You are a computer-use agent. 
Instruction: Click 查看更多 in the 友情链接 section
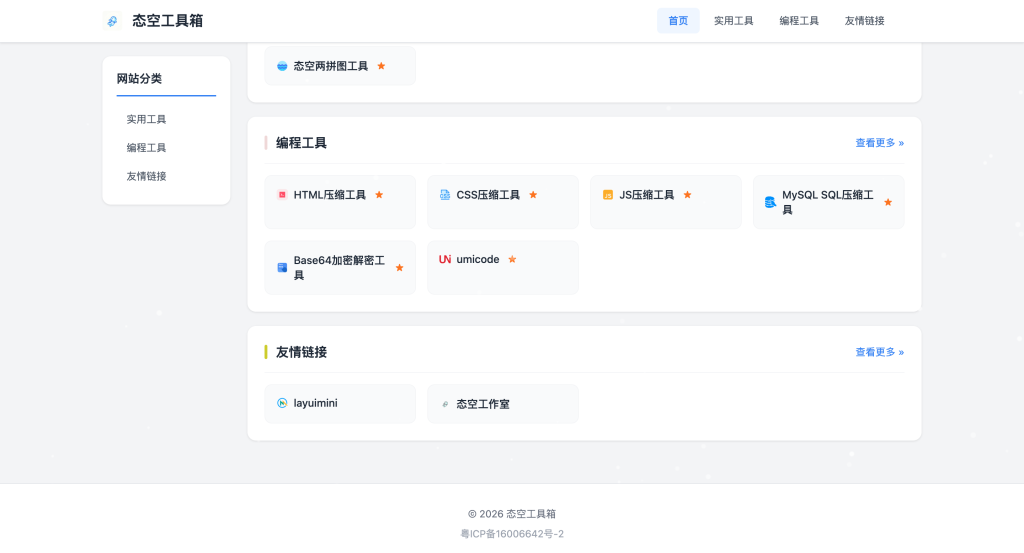coord(880,352)
